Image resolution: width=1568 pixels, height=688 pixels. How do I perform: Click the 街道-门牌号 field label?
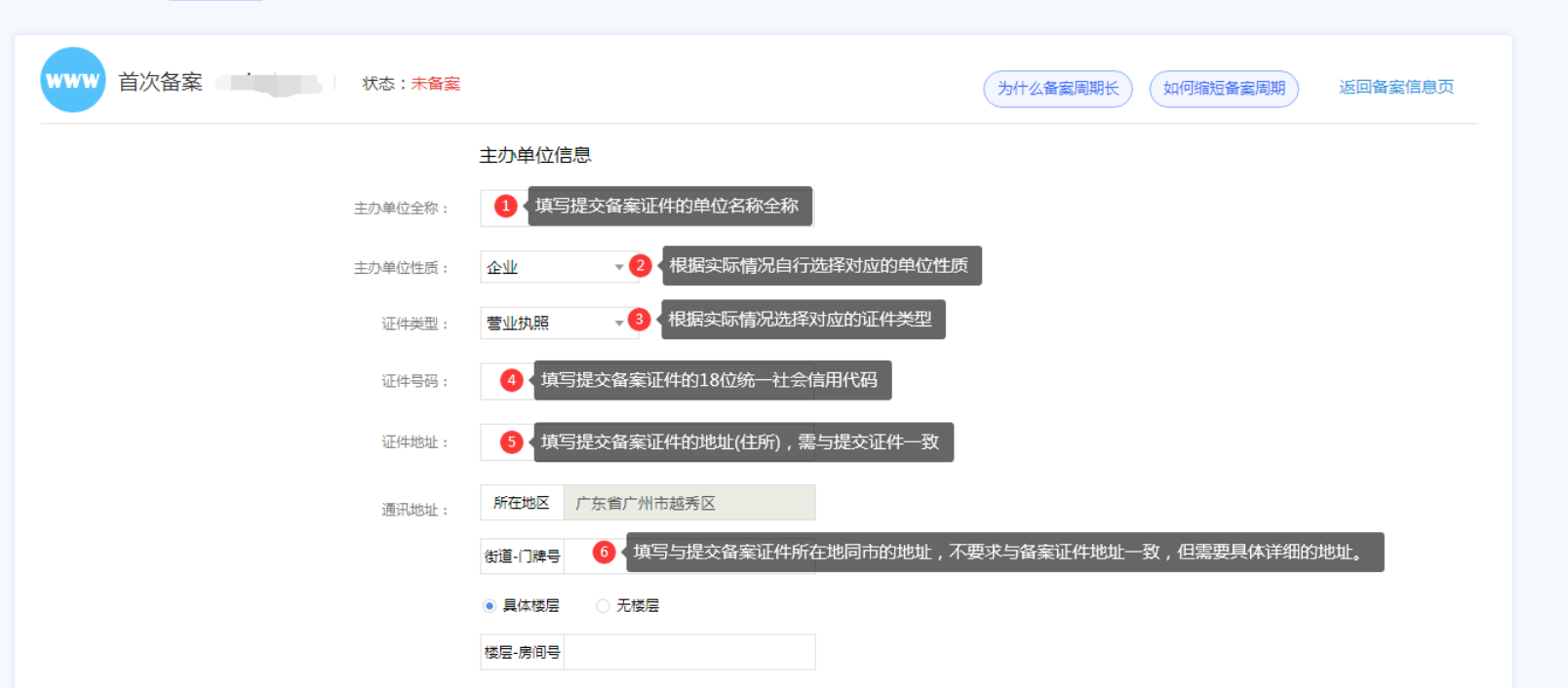pos(523,556)
